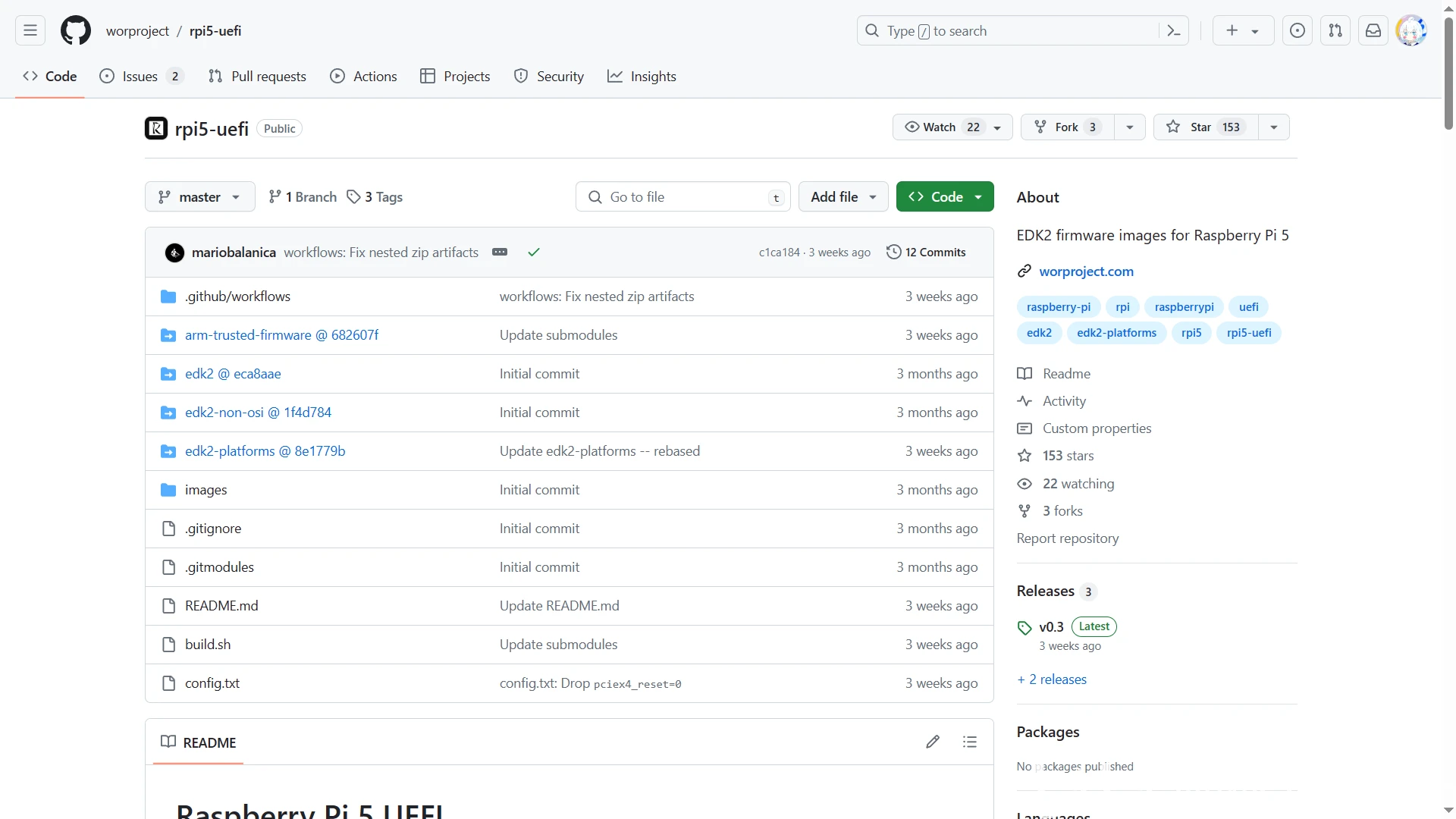The width and height of the screenshot is (1456, 819).
Task: Click the folder icon for images
Action: pos(168,490)
